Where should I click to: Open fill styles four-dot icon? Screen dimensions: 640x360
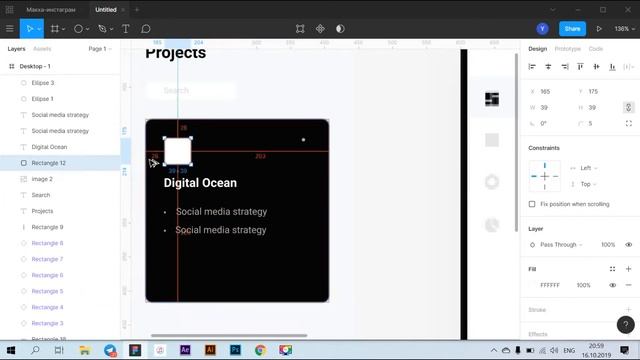pos(612,269)
